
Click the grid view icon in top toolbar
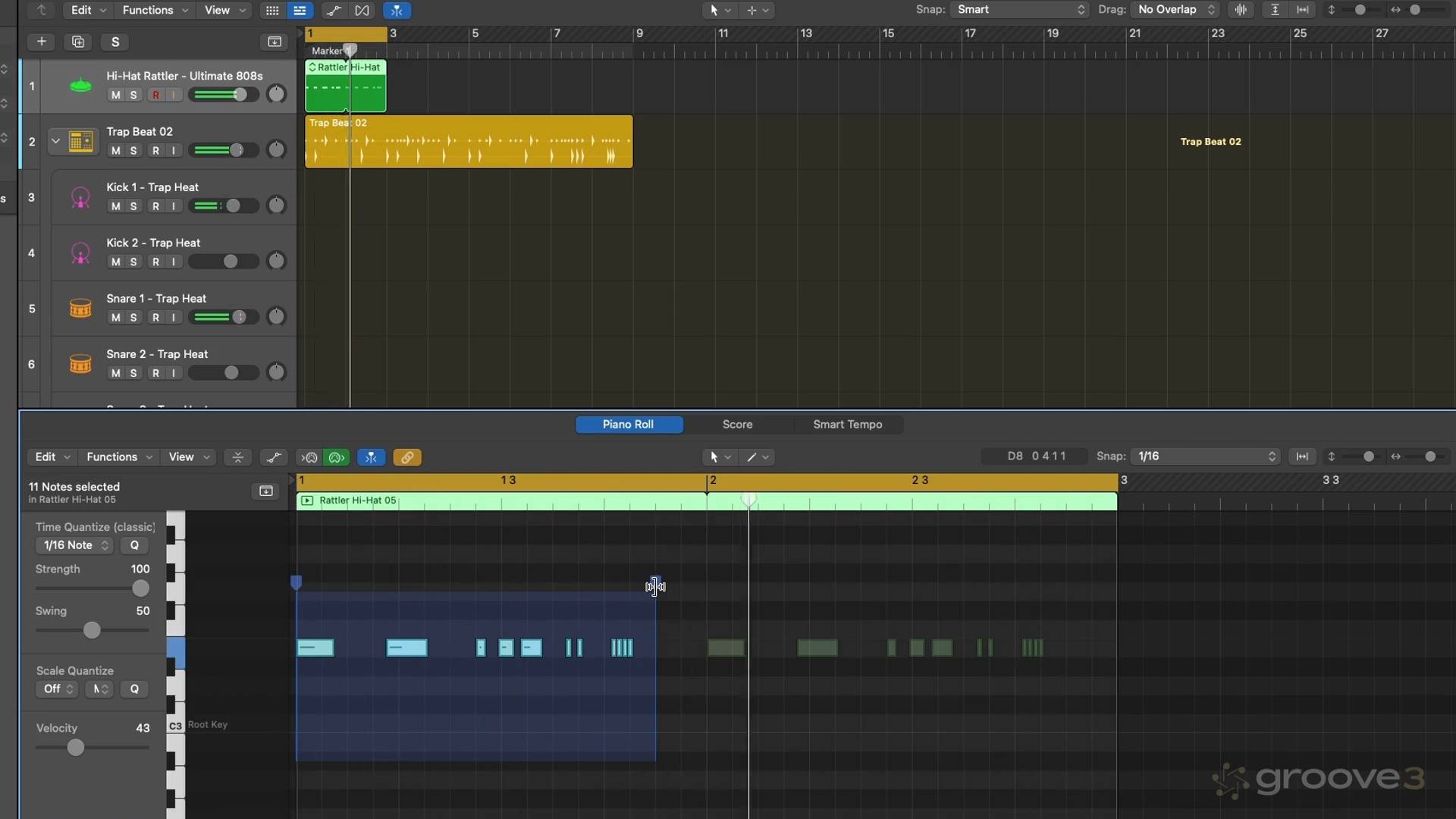[272, 11]
